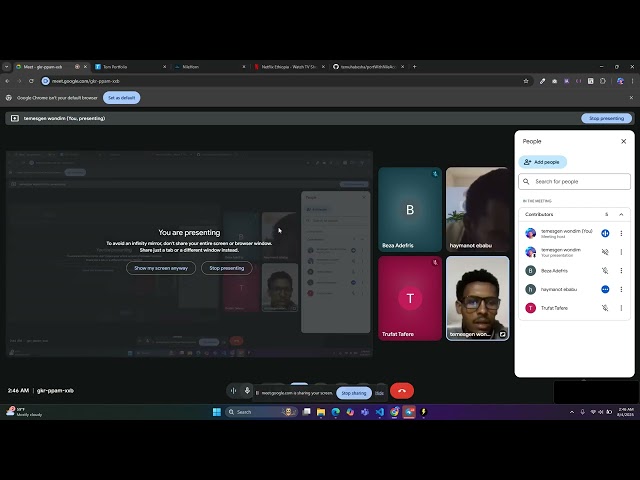
Task: Click the address bar URL
Action: pos(86,81)
